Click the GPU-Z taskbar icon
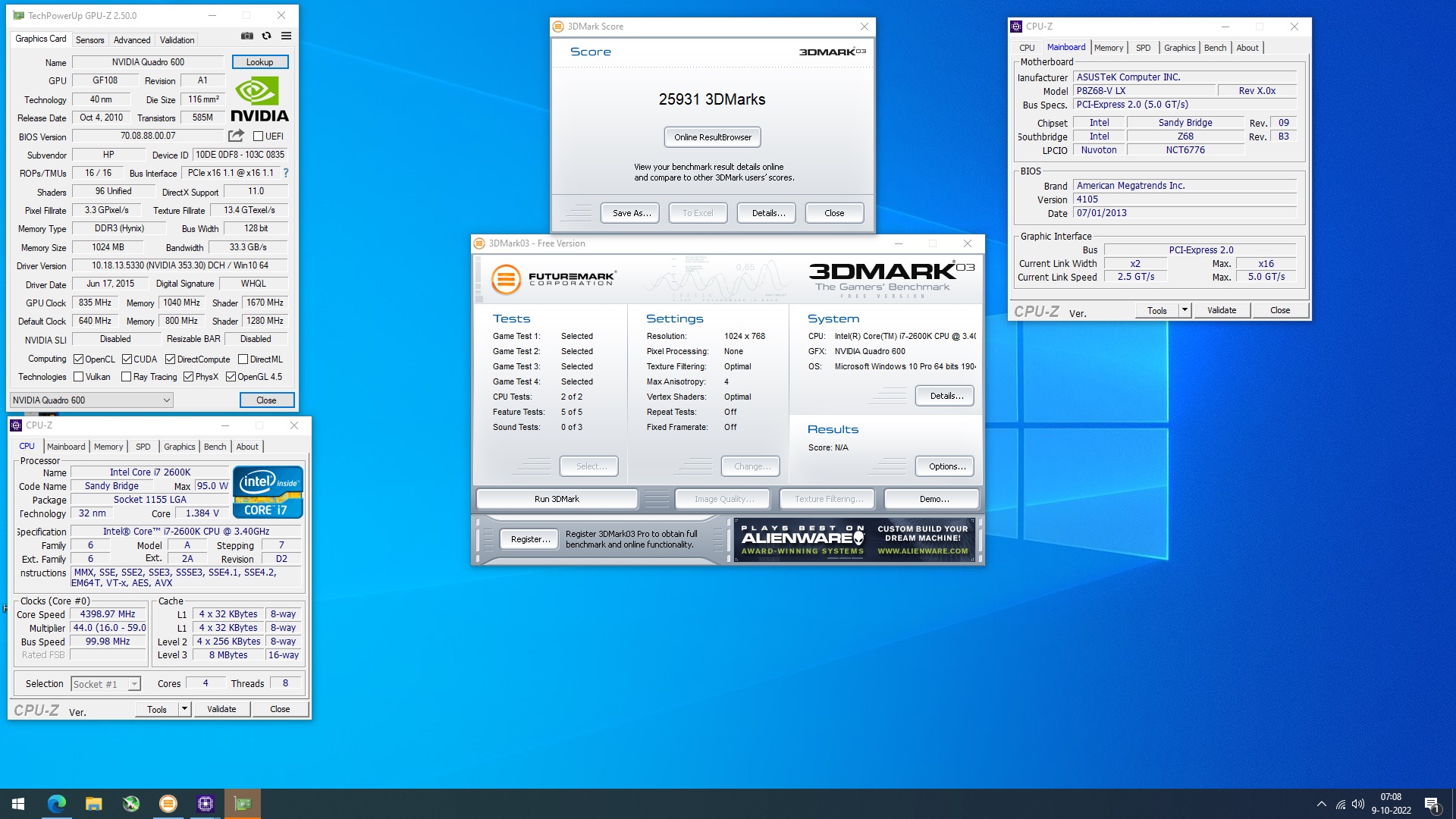1456x819 pixels. point(243,804)
